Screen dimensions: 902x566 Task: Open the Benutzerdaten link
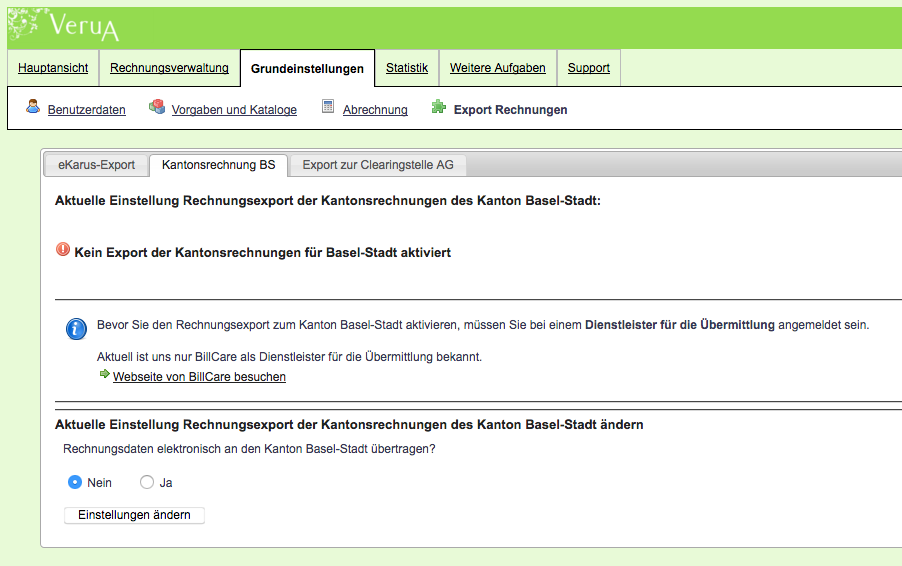87,110
